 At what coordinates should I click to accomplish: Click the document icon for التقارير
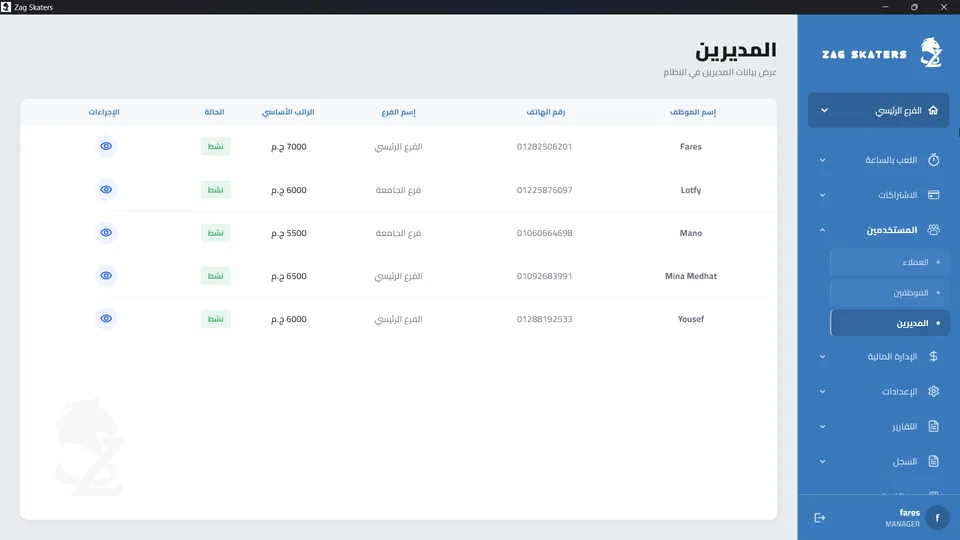(933, 426)
